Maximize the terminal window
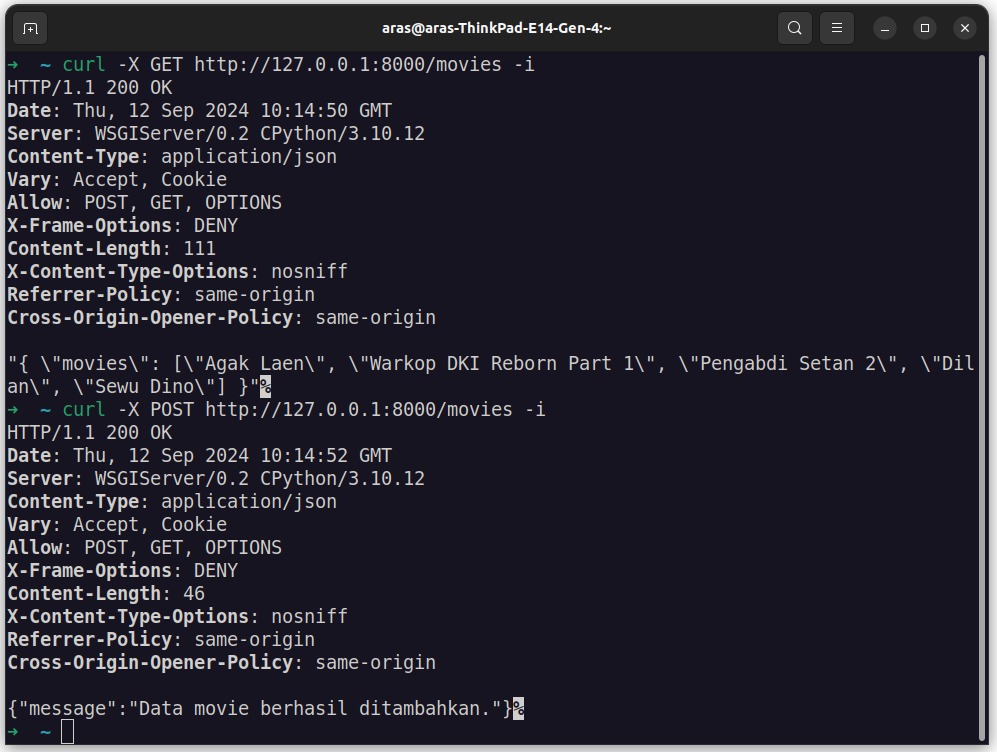The height and width of the screenshot is (752, 997). [925, 29]
